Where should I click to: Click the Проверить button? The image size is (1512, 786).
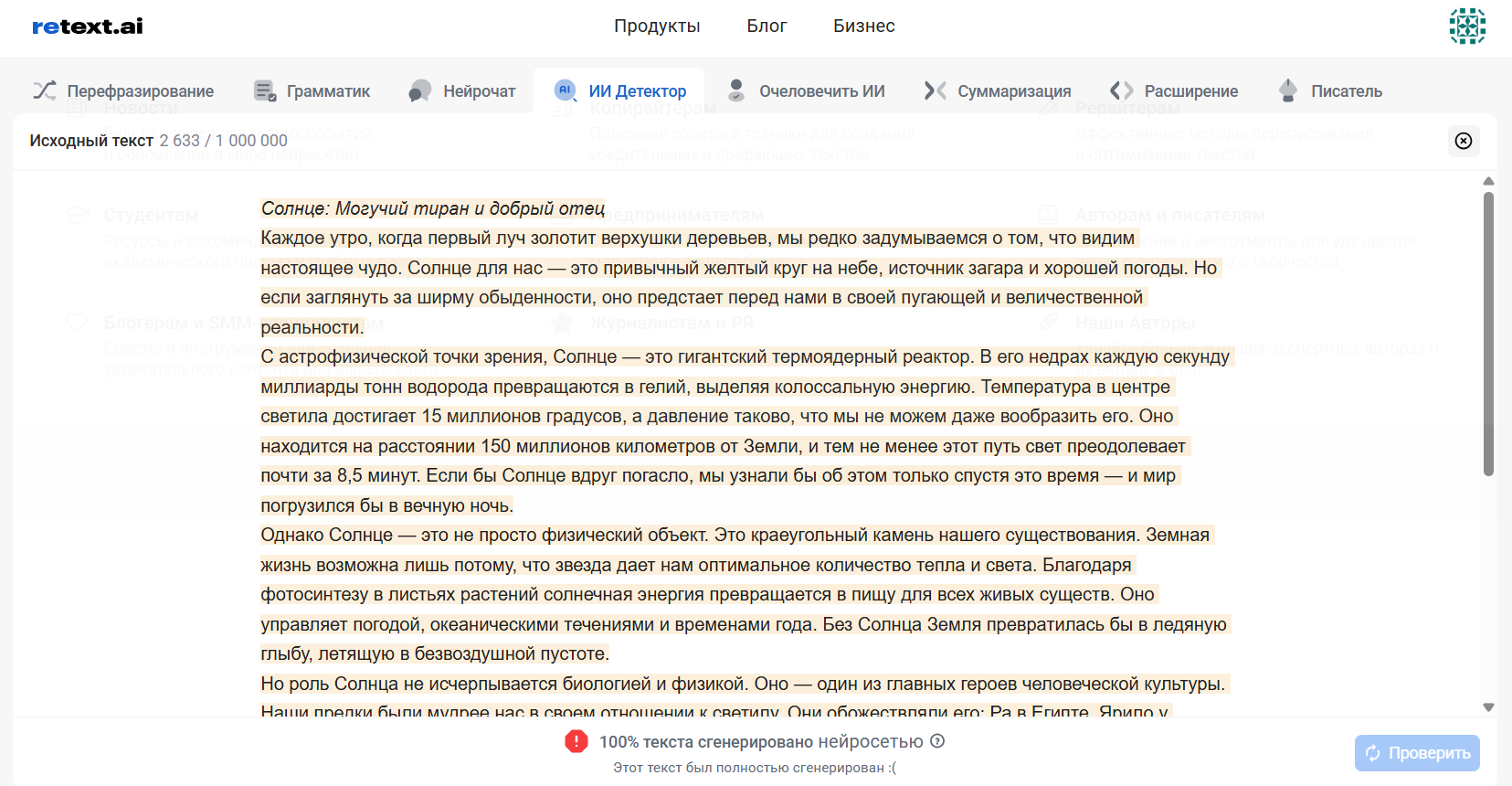pos(1417,753)
